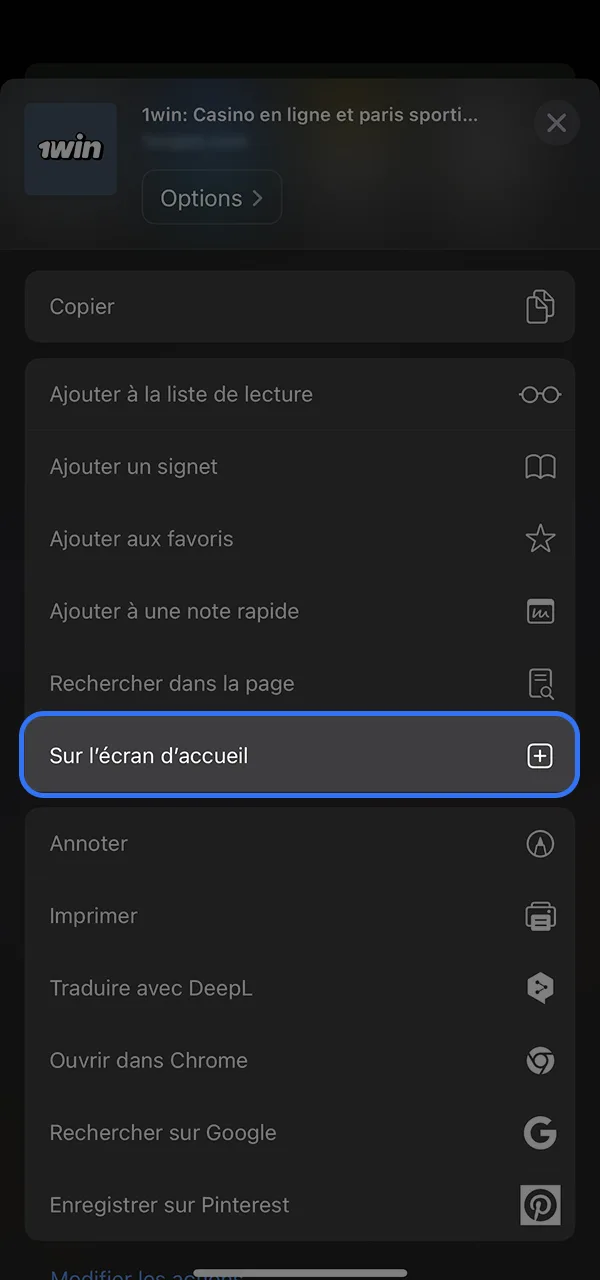This screenshot has width=600, height=1280.
Task: Tap the printer icon beside Imprimer
Action: (x=540, y=916)
